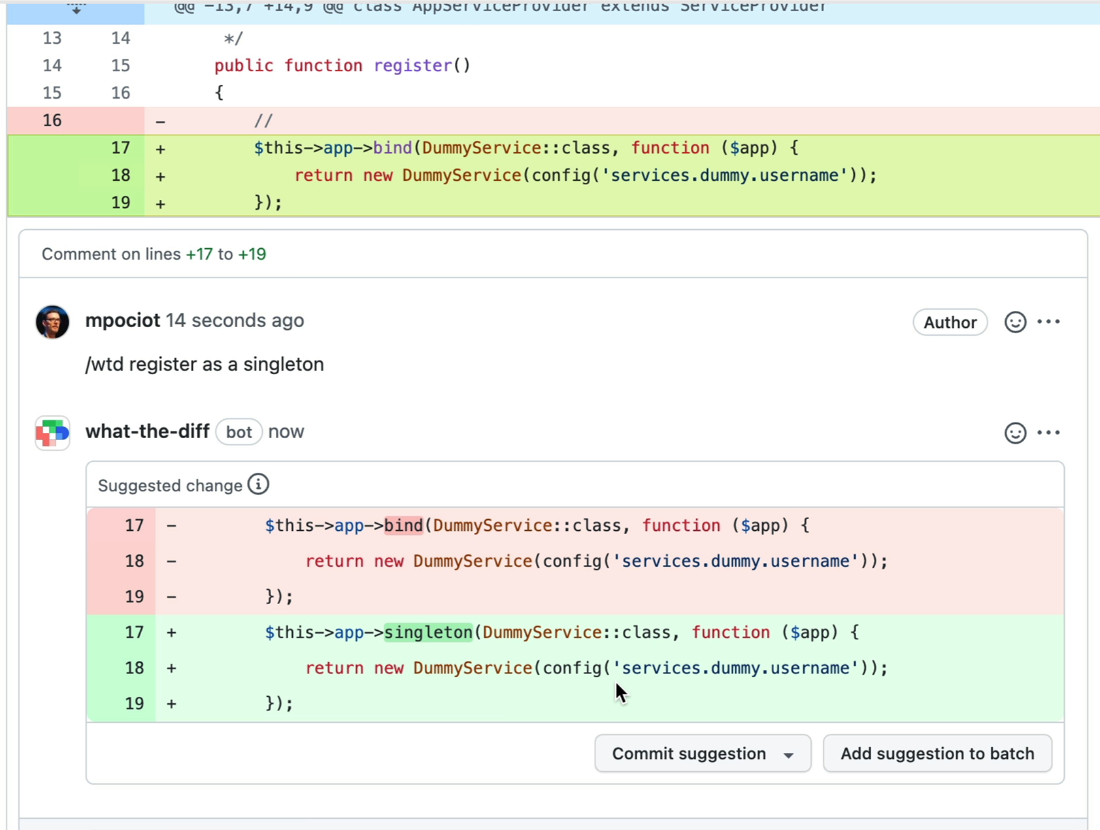
Task: Click highlighted 'bind' in suggested removal
Action: [x=403, y=526]
